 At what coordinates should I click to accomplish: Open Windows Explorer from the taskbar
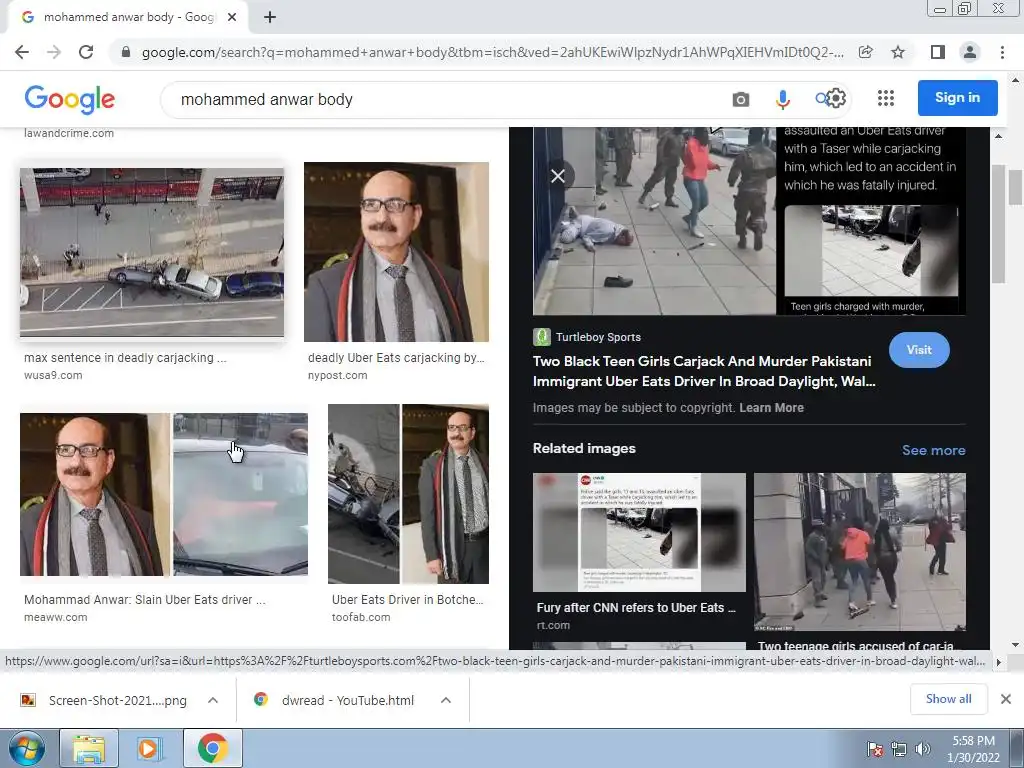click(89, 748)
